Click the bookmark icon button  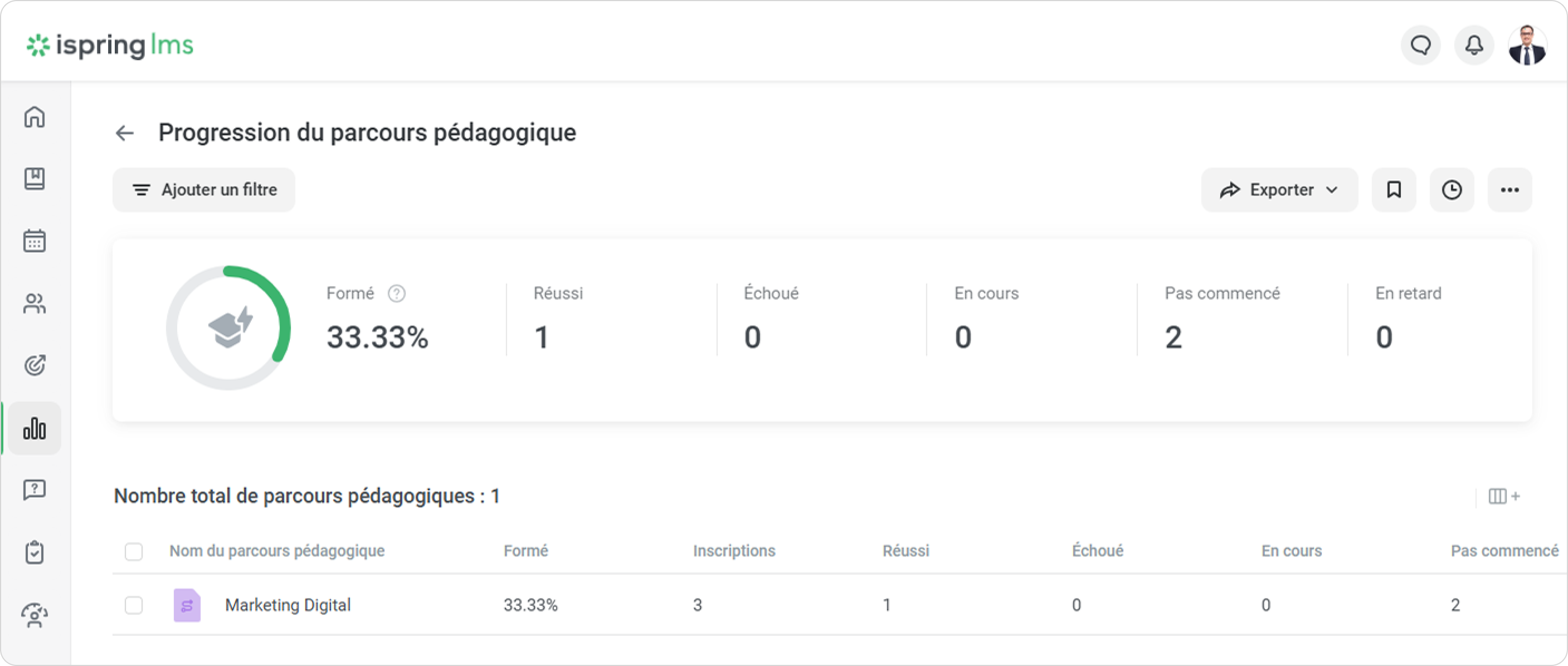1393,190
